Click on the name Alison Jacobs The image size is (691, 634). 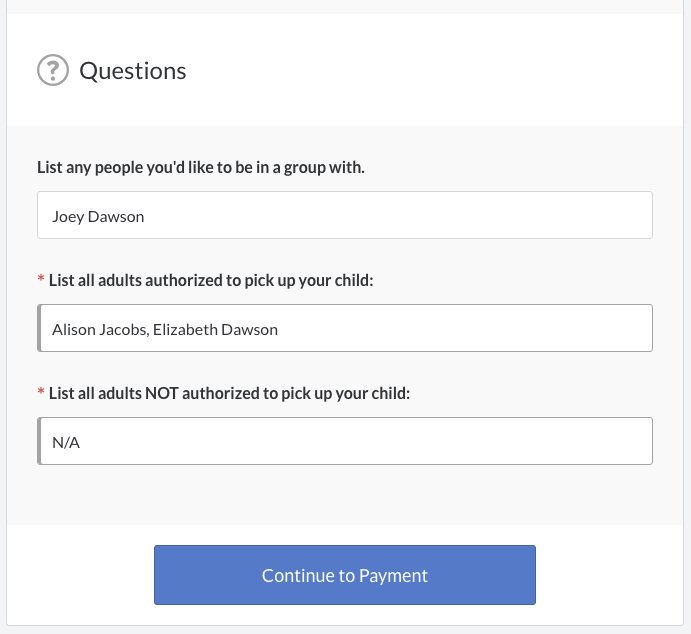click(99, 329)
